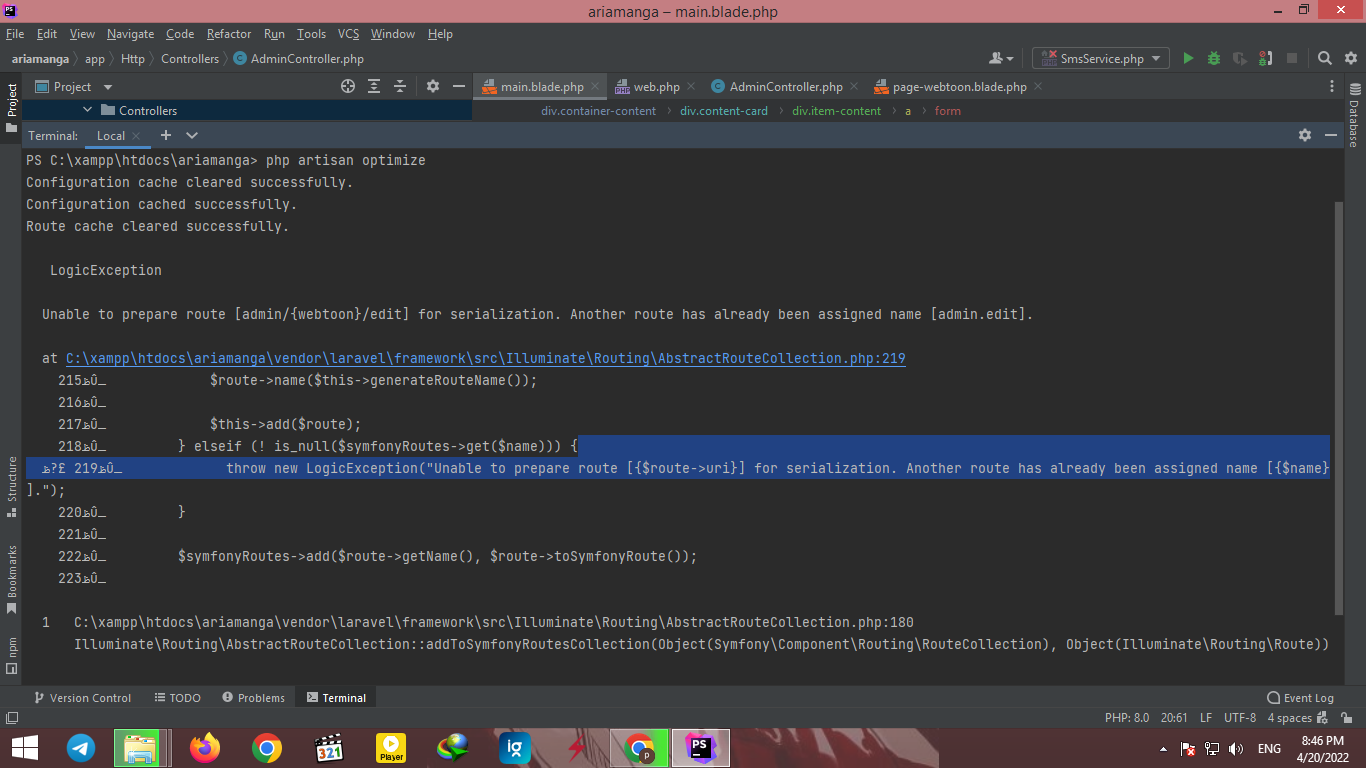The image size is (1366, 768).
Task: Click Collapse All in Project panel
Action: point(400,87)
